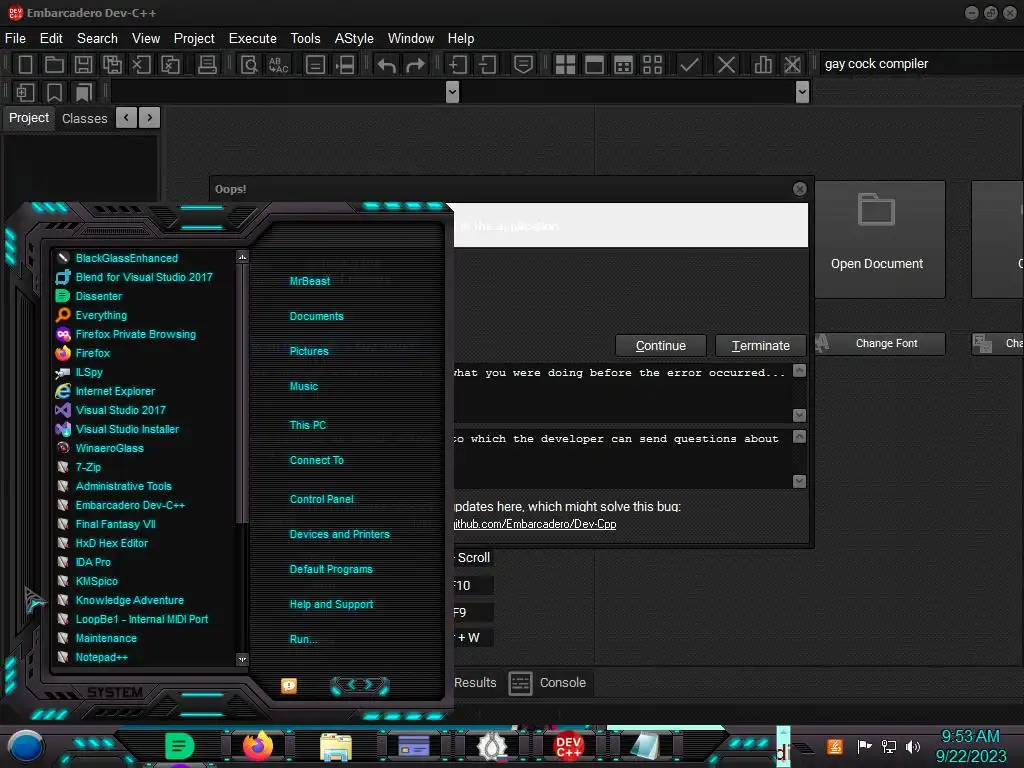This screenshot has height=768, width=1024.
Task: Click the Run window toolbar icon
Action: (x=594, y=64)
